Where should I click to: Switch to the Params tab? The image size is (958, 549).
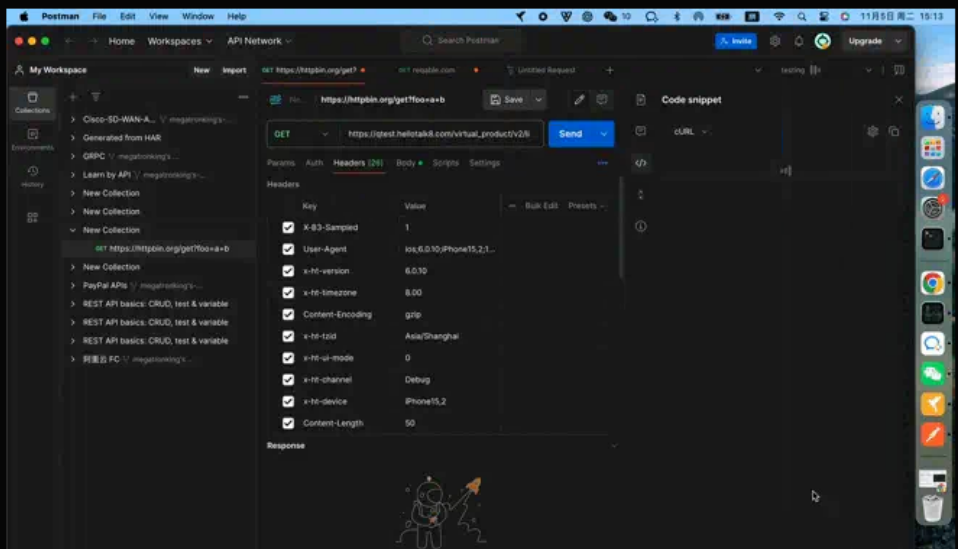(280, 163)
